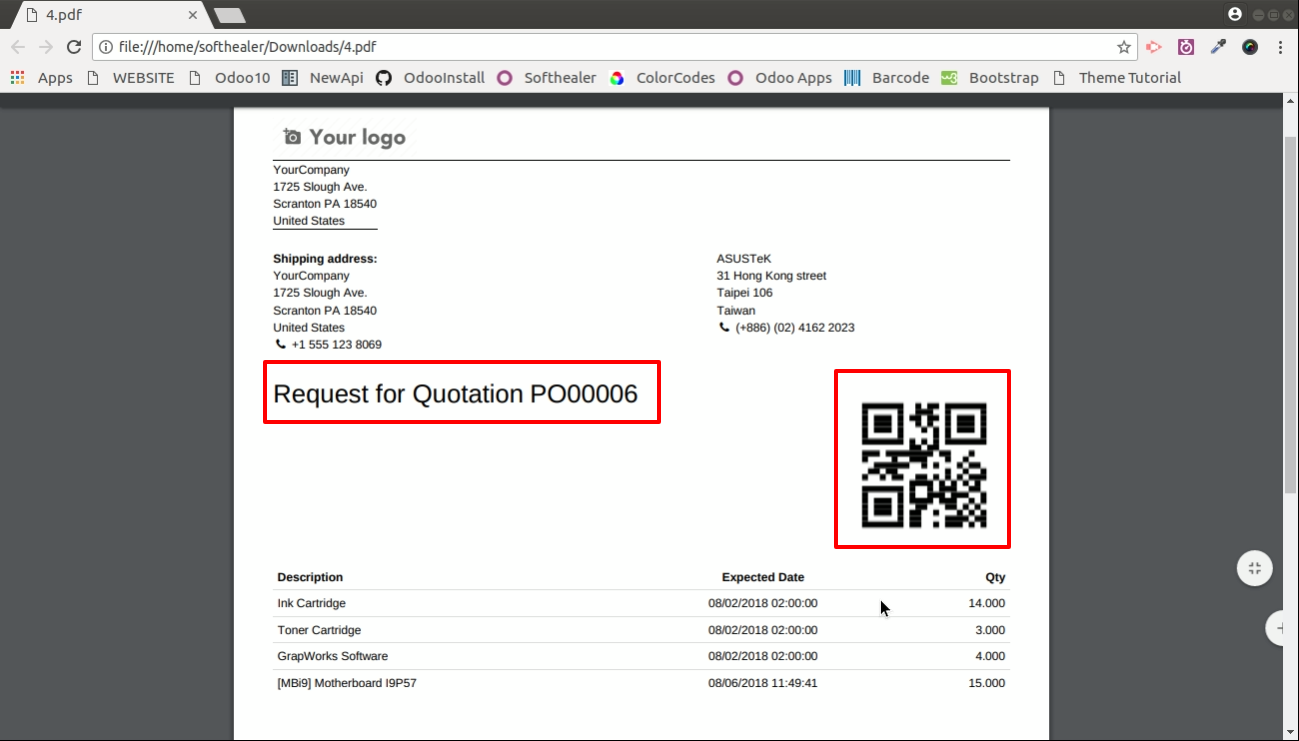The width and height of the screenshot is (1299, 741).
Task: Open the Softhealer bookmark
Action: pos(547,78)
